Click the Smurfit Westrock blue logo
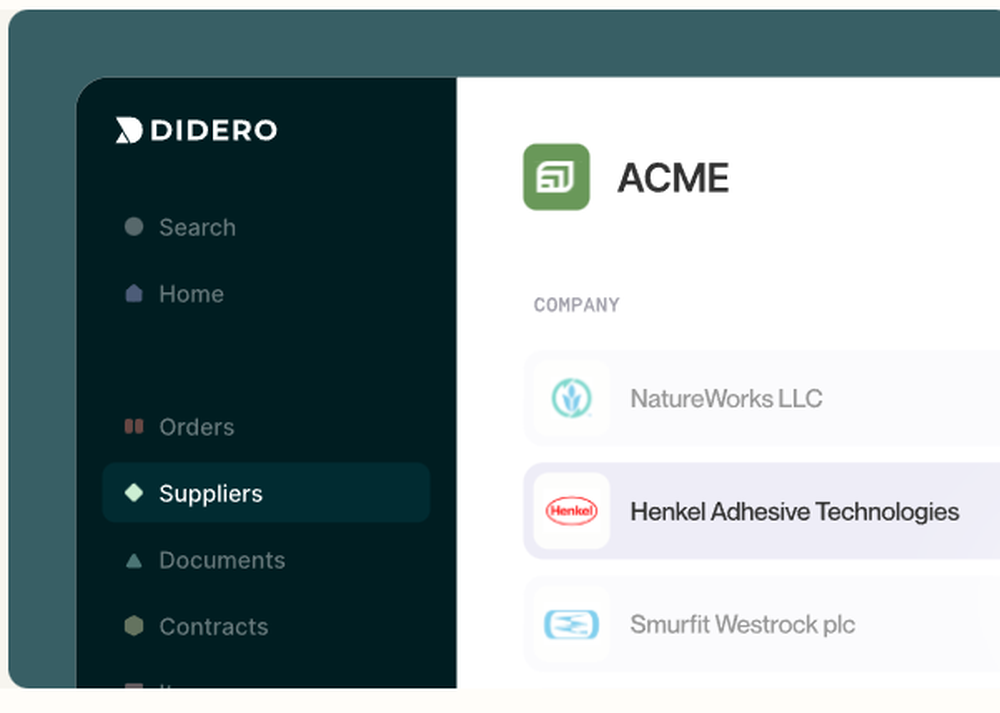Image resolution: width=1000 pixels, height=713 pixels. pyautogui.click(x=571, y=624)
